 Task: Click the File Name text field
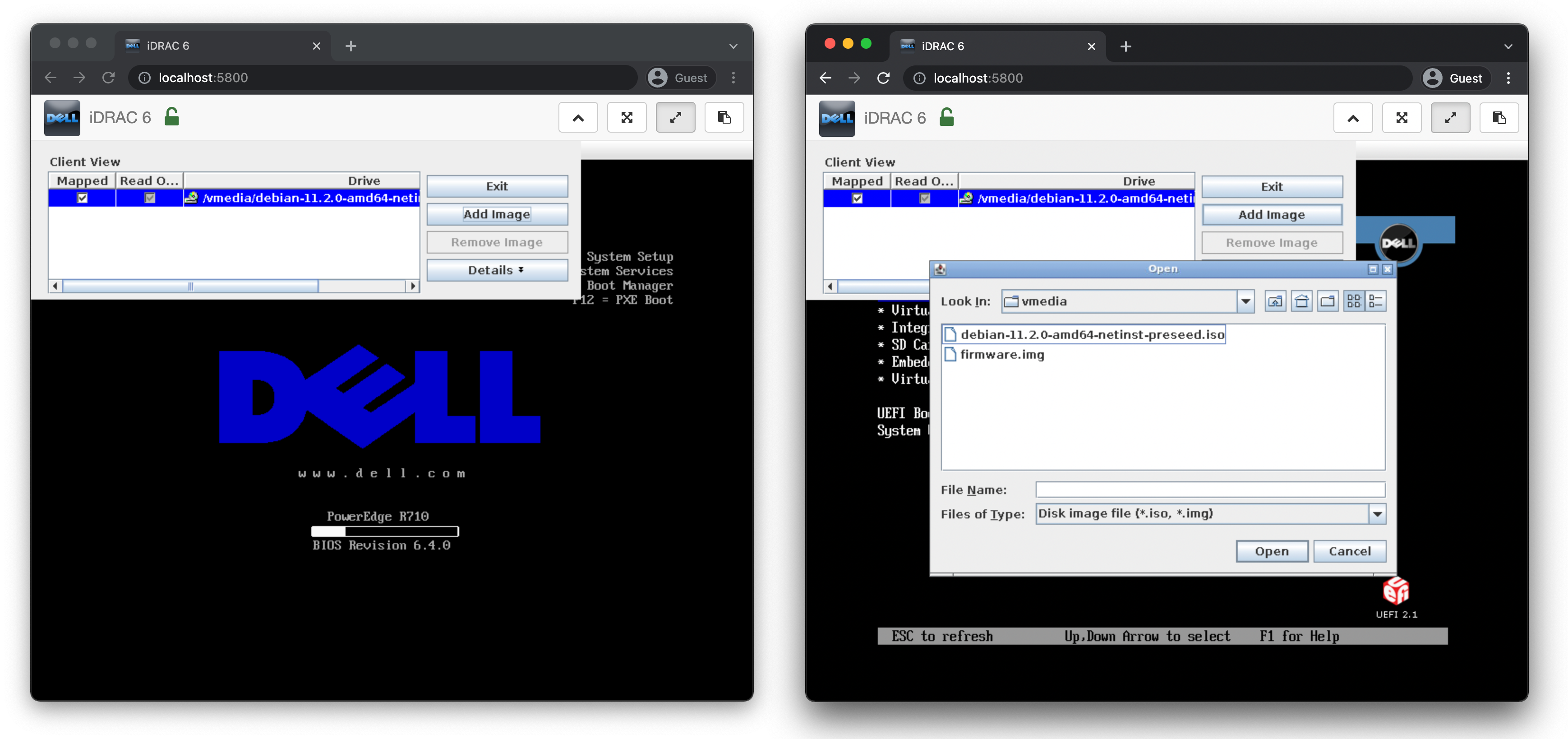(1209, 490)
